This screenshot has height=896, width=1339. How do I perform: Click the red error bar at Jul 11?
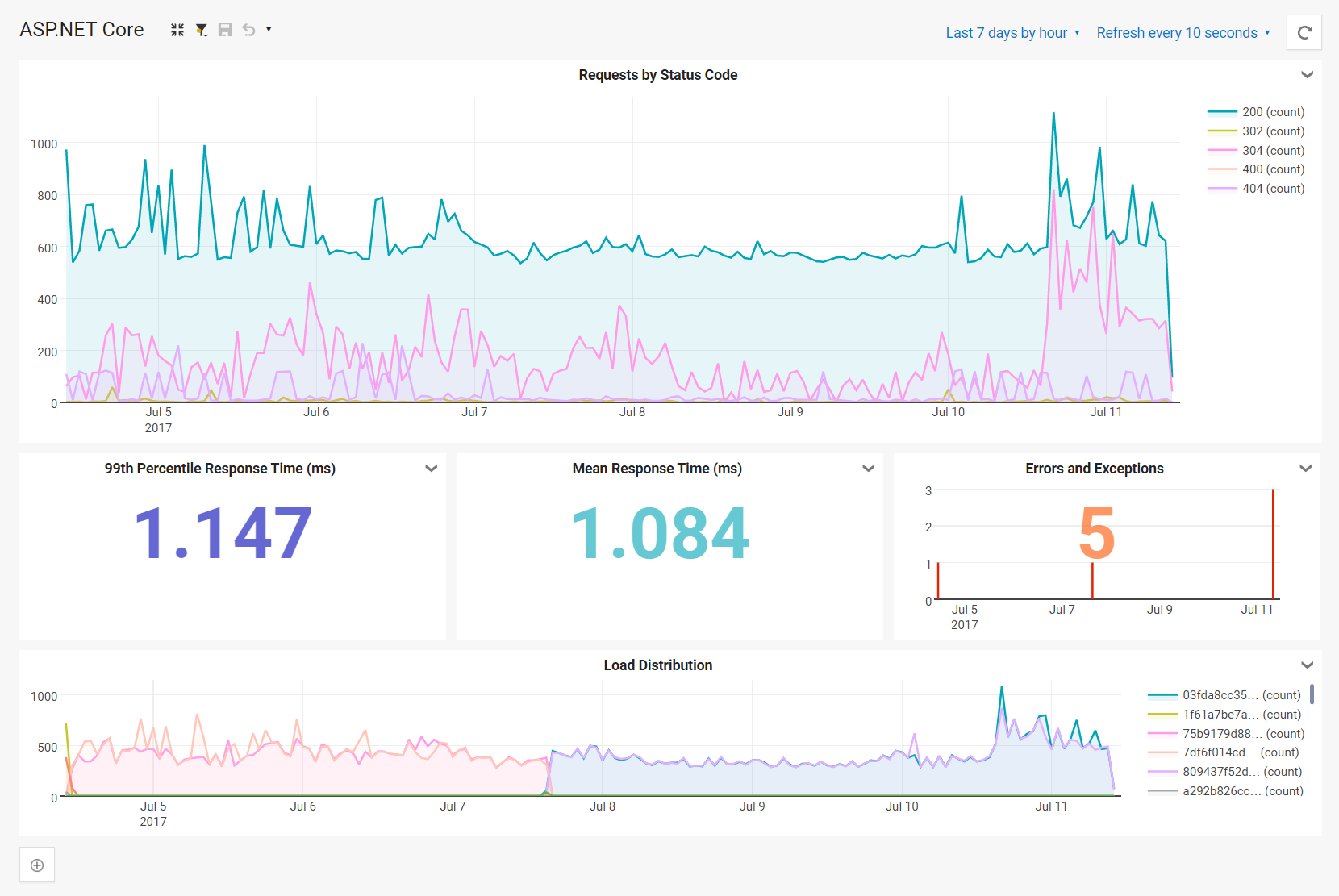tap(1274, 544)
